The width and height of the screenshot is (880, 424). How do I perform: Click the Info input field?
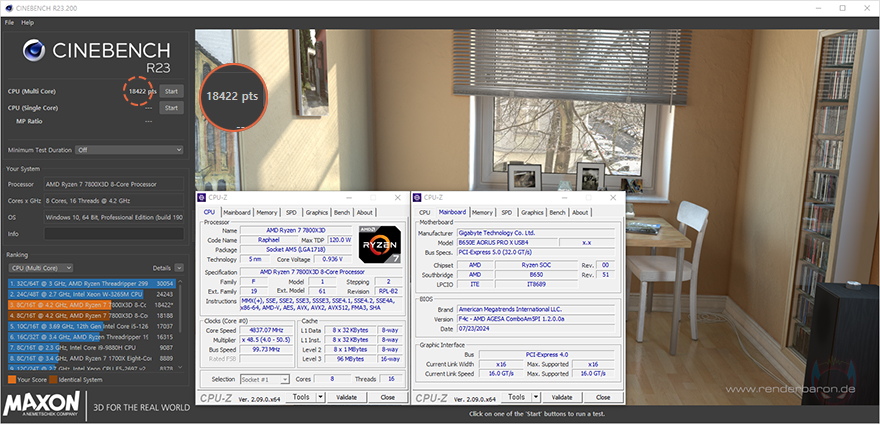pyautogui.click(x=114, y=234)
